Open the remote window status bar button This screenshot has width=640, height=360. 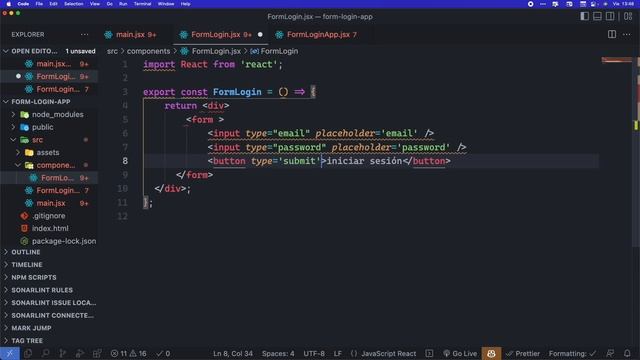pos(9,353)
